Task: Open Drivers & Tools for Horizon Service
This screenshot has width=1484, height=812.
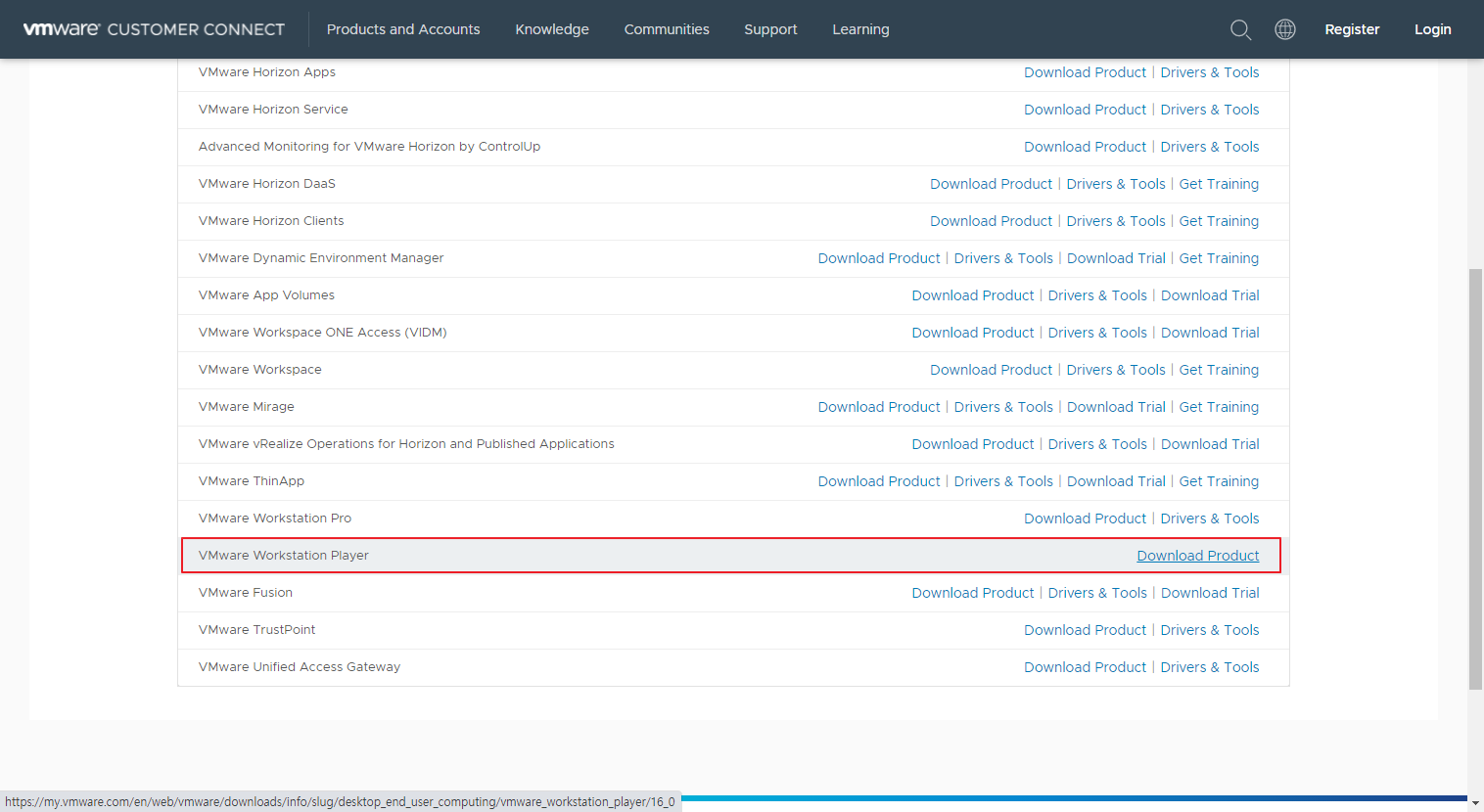Action: 1210,110
